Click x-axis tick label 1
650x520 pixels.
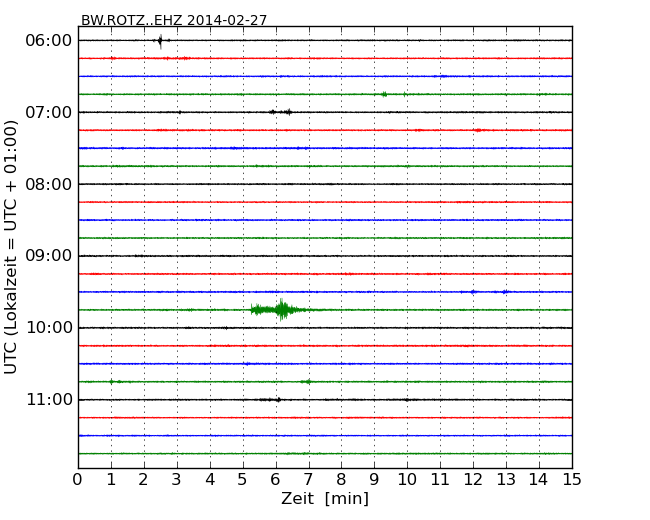click(111, 479)
